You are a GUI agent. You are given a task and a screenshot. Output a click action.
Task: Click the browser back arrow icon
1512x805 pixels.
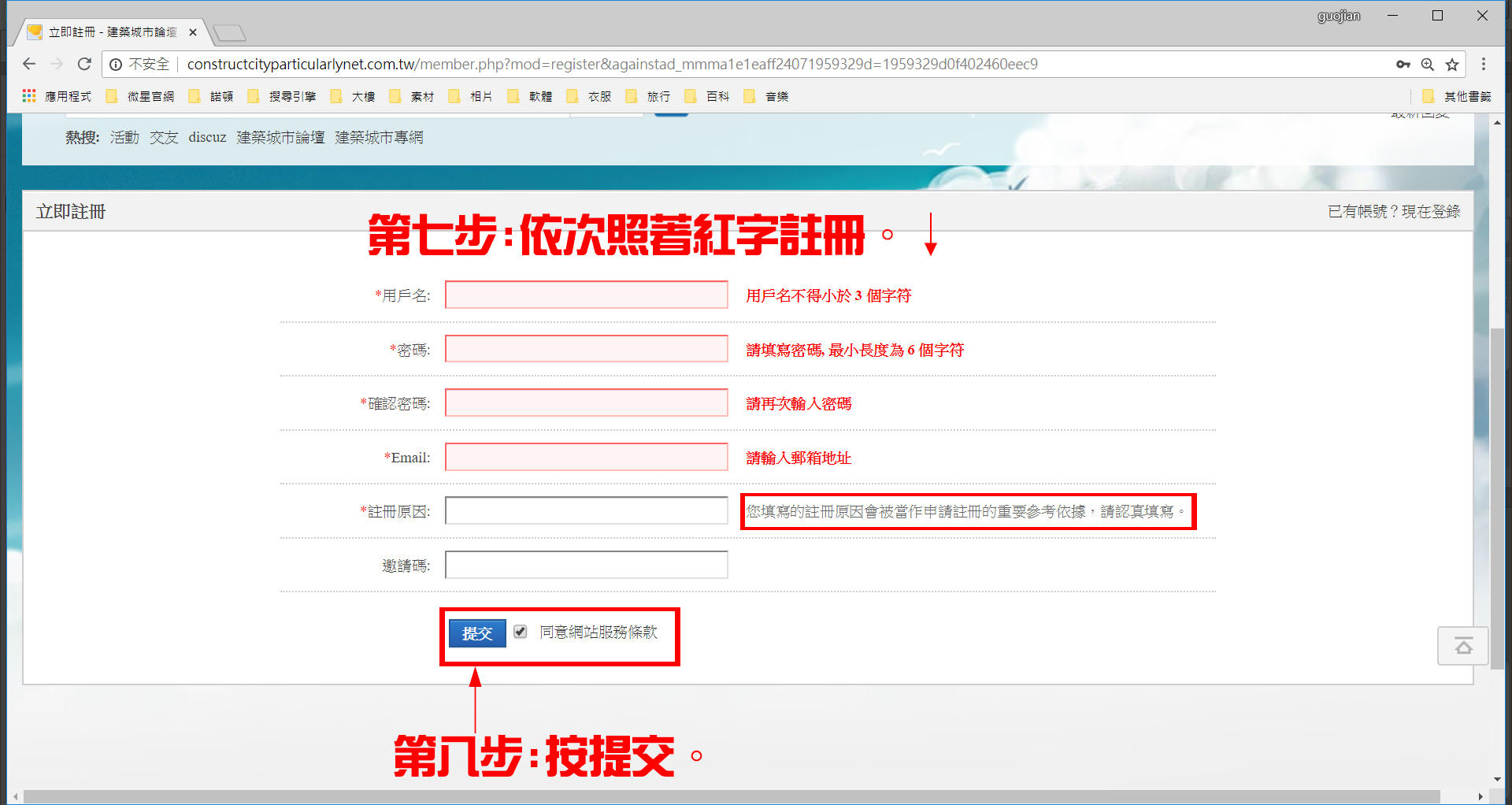tap(29, 64)
